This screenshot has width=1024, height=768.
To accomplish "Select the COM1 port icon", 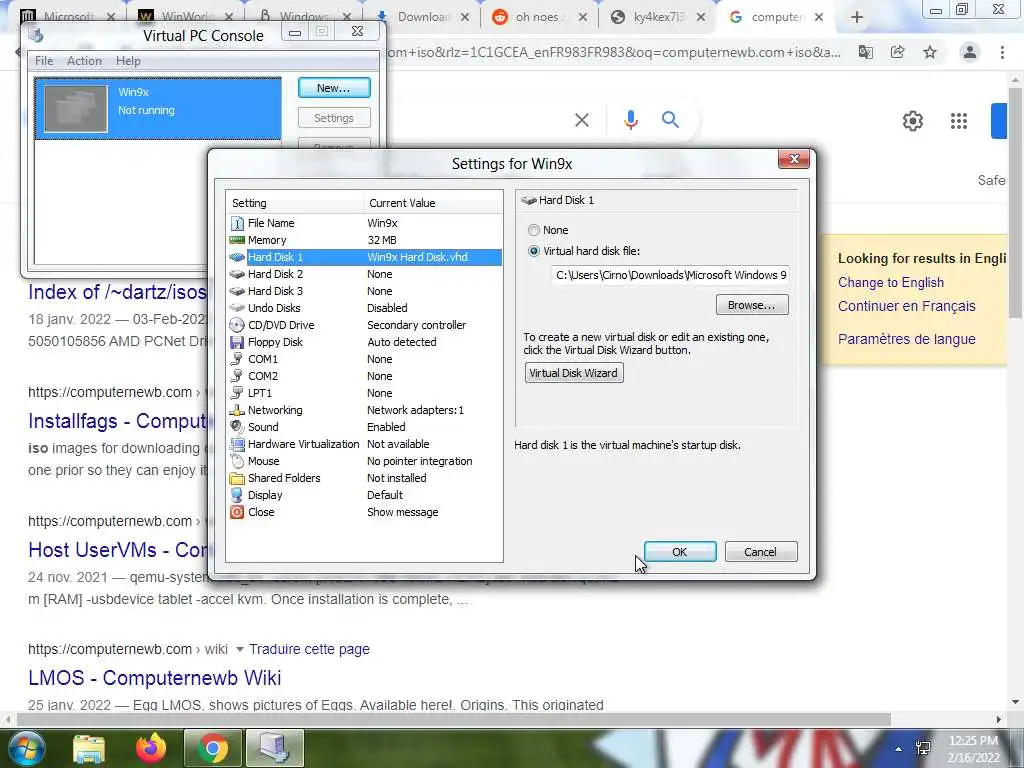I will pos(237,359).
